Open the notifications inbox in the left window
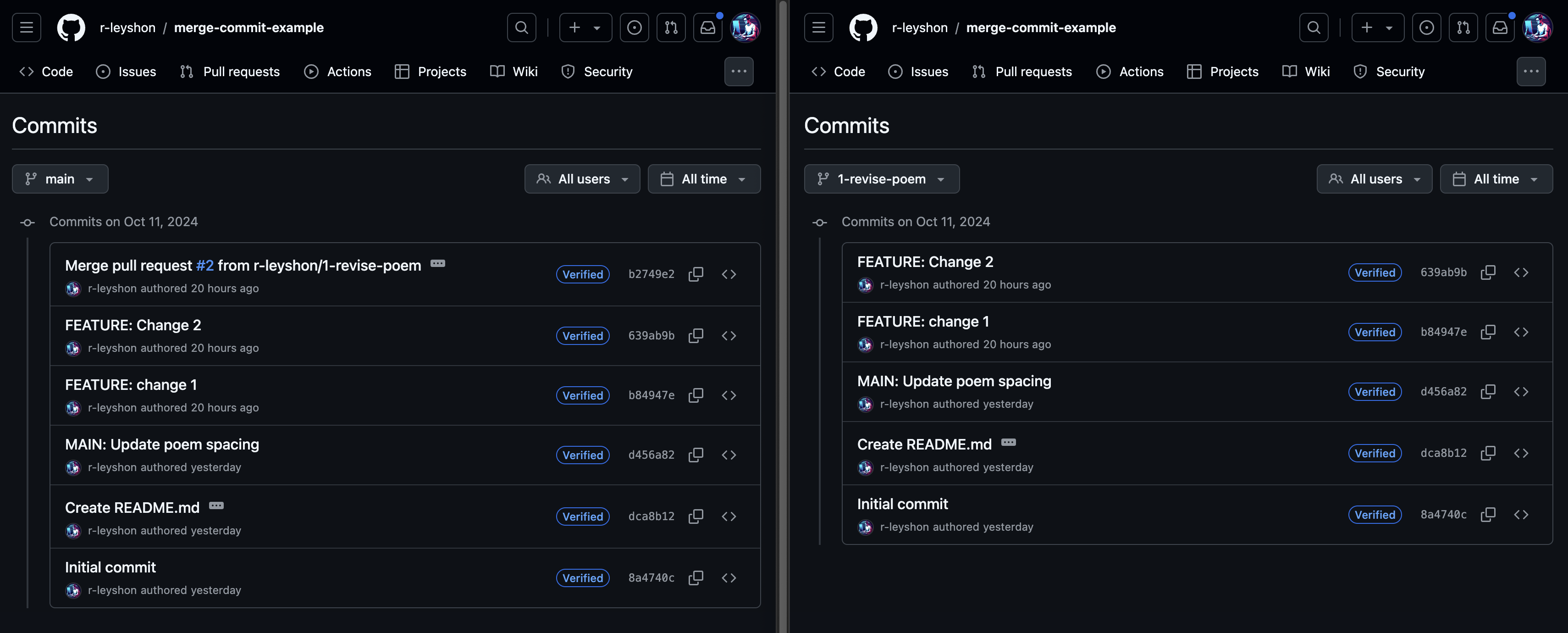The height and width of the screenshot is (633, 1568). (x=708, y=28)
